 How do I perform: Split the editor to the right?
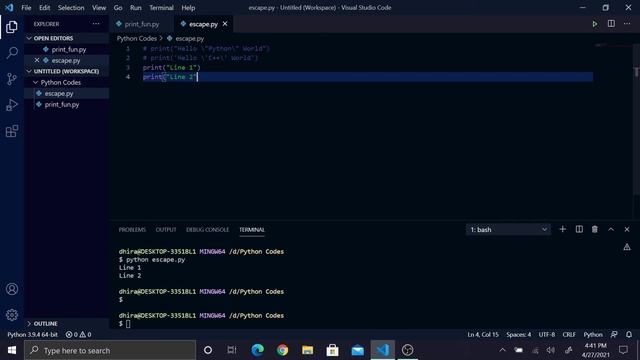[x=611, y=24]
